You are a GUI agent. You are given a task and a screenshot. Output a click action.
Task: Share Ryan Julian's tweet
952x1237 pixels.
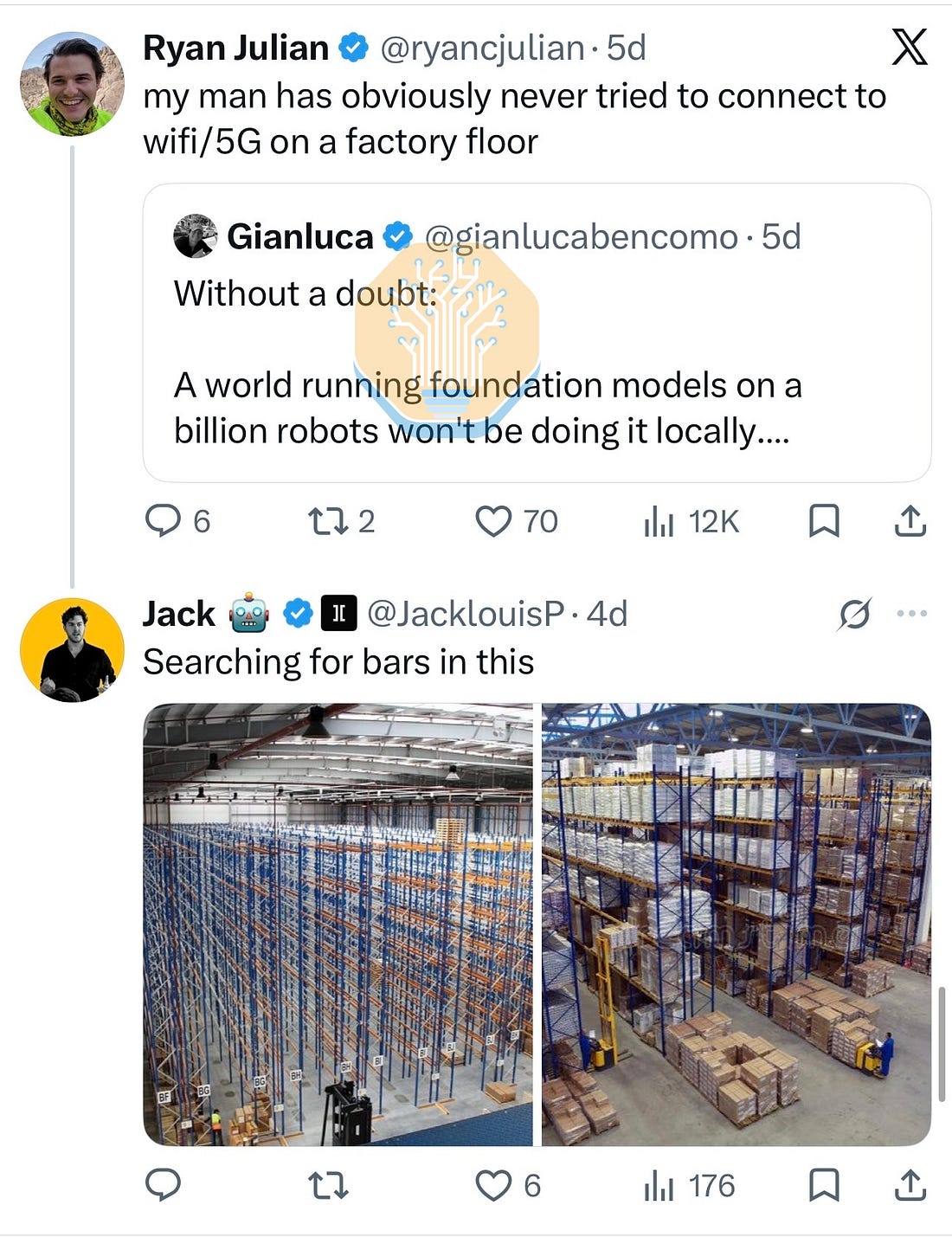pyautogui.click(x=910, y=521)
